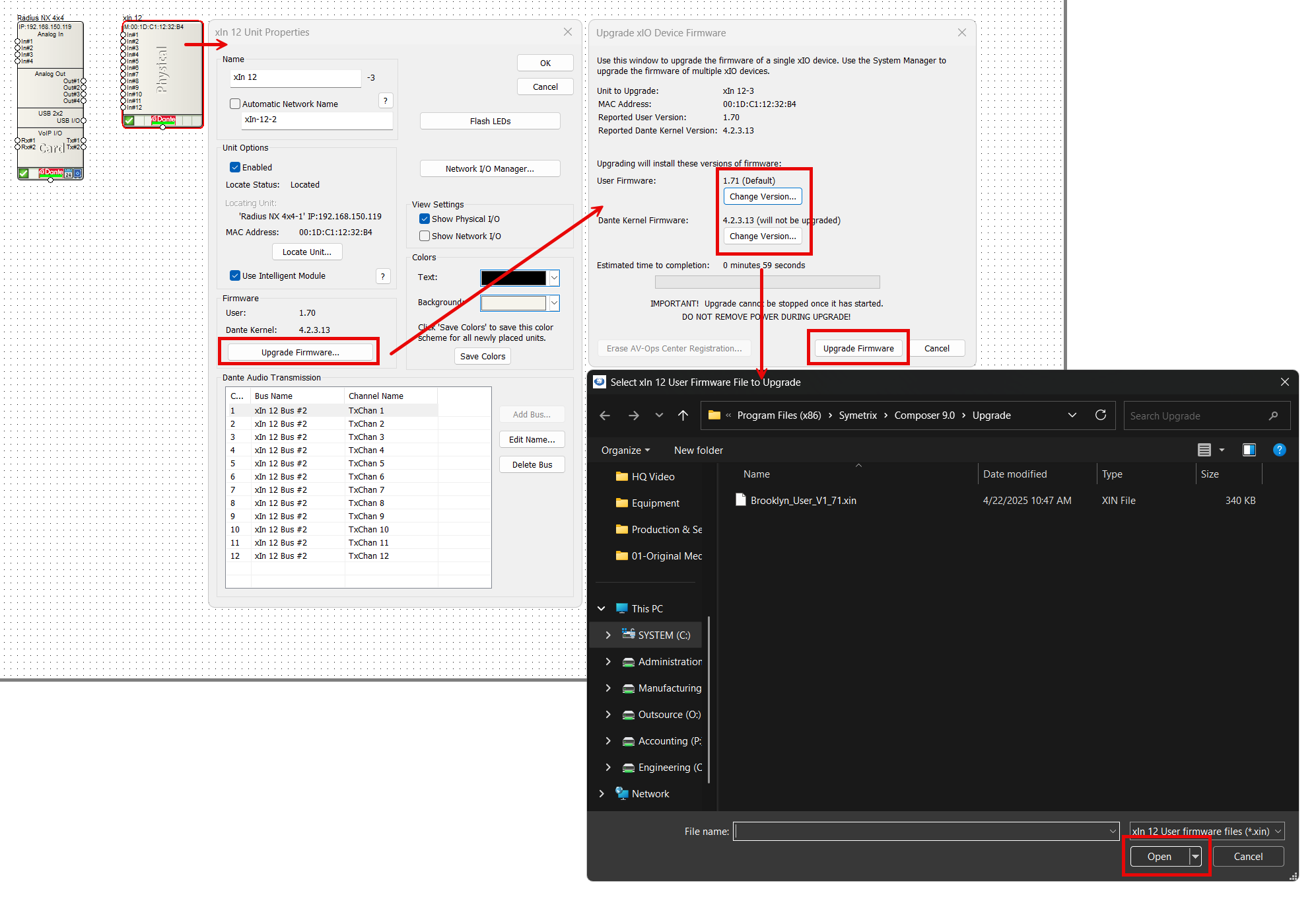Image resolution: width=1316 pixels, height=899 pixels.
Task: Open the Background color dropdown arrow
Action: [554, 303]
